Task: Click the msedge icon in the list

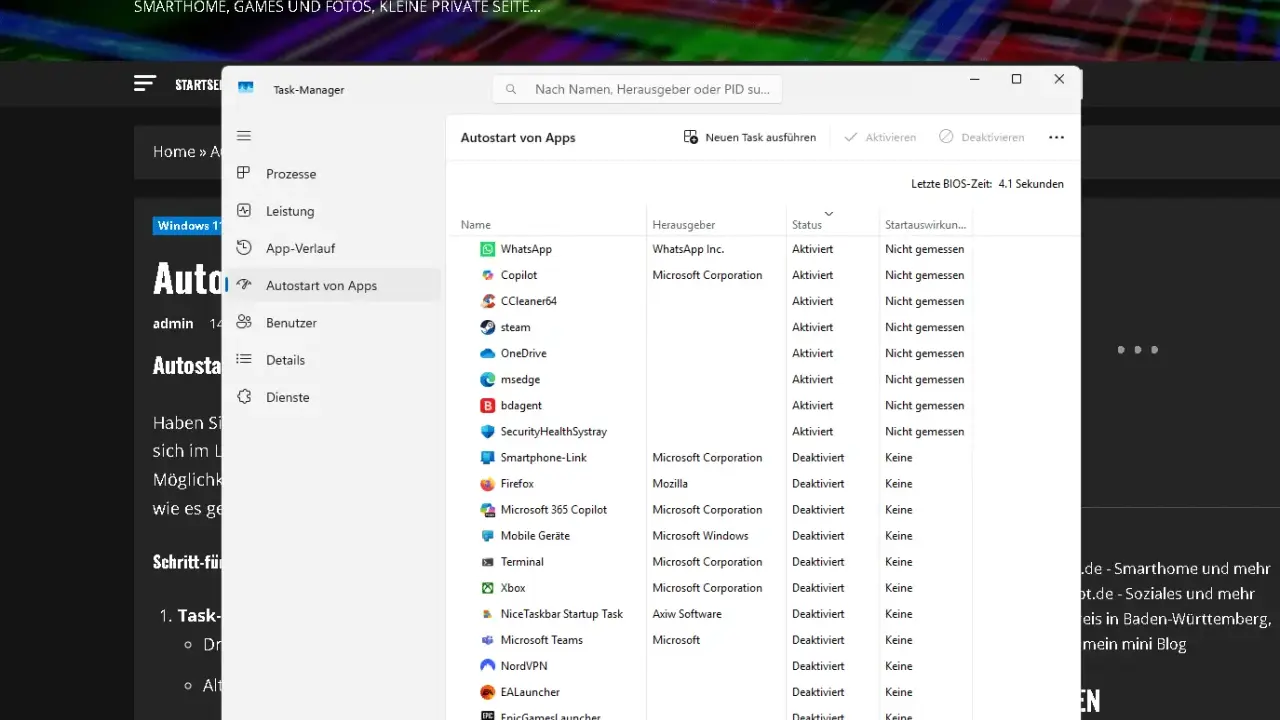Action: [x=487, y=379]
